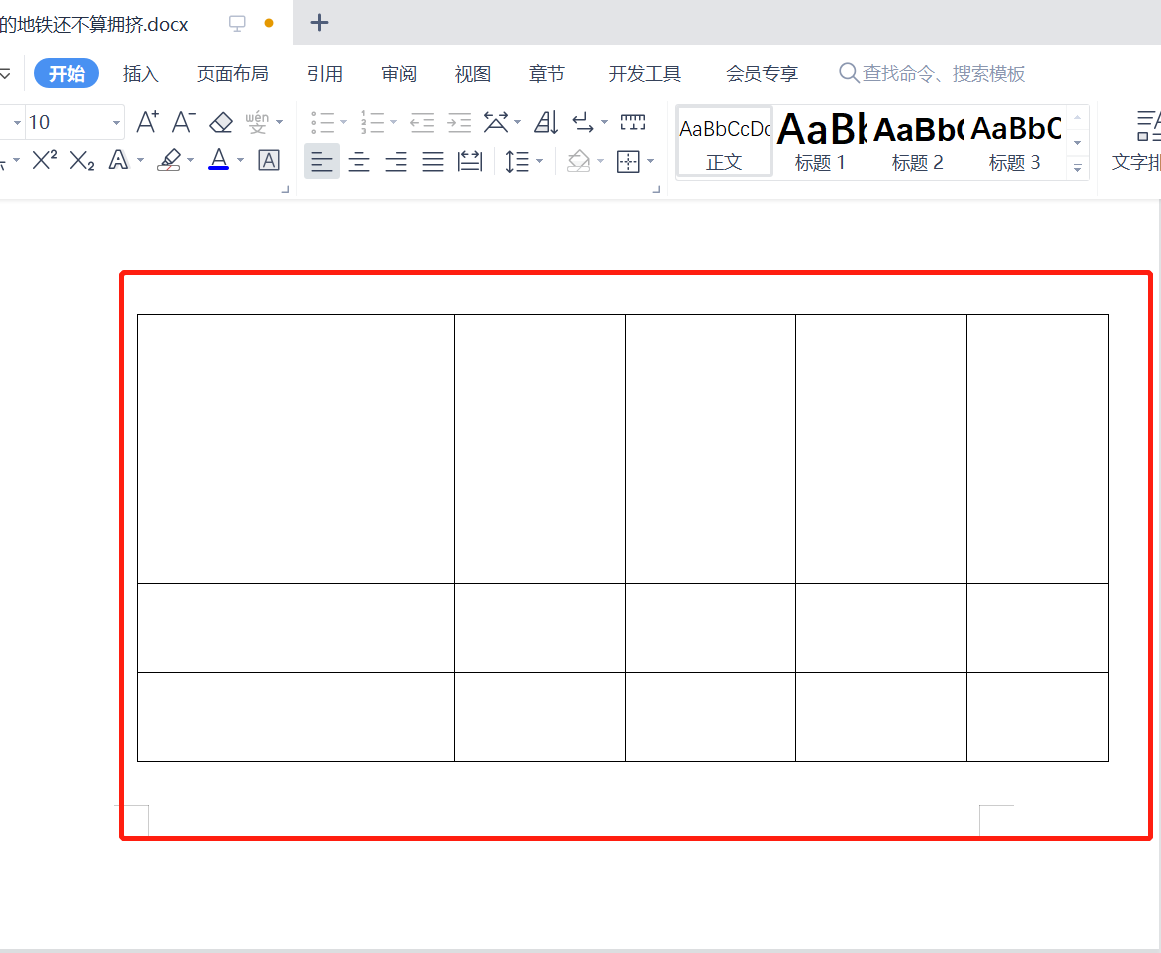Apply distributed alignment
The width and height of the screenshot is (1161, 953).
[x=470, y=161]
